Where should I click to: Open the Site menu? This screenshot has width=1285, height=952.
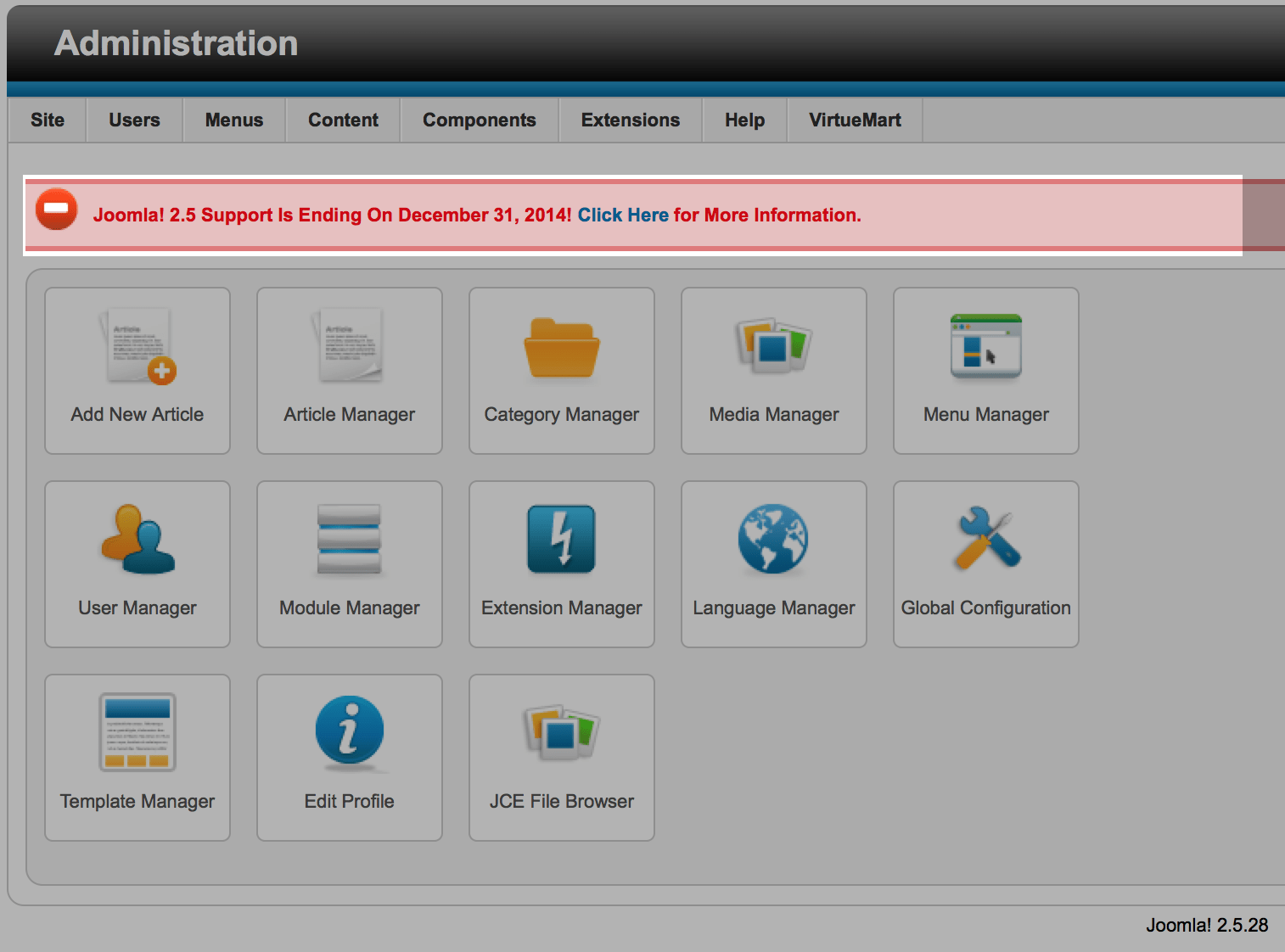click(48, 120)
